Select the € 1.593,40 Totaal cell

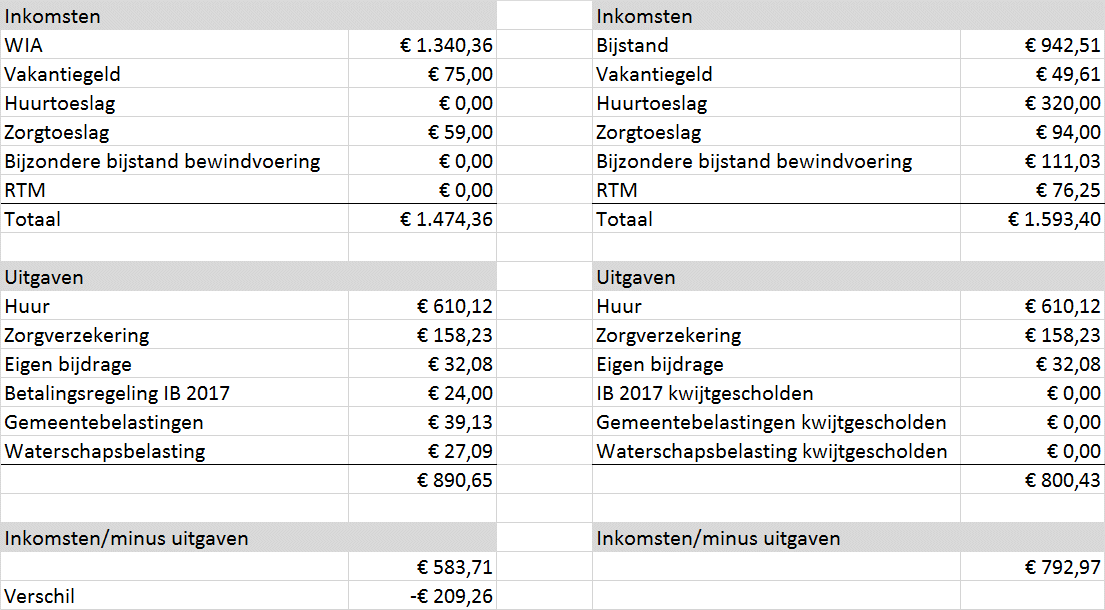(x=1054, y=219)
